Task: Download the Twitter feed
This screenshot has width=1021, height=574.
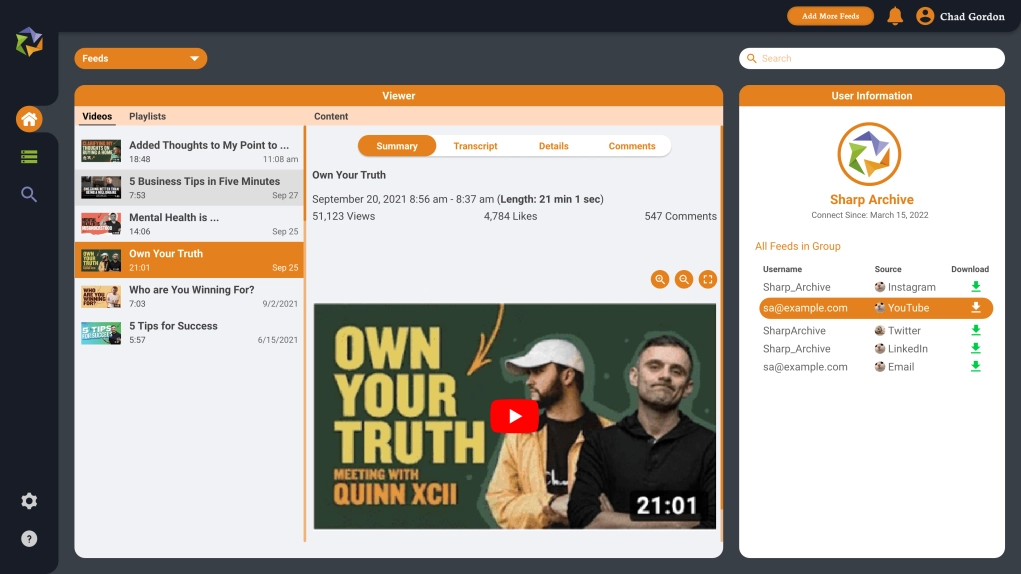Action: 976,330
